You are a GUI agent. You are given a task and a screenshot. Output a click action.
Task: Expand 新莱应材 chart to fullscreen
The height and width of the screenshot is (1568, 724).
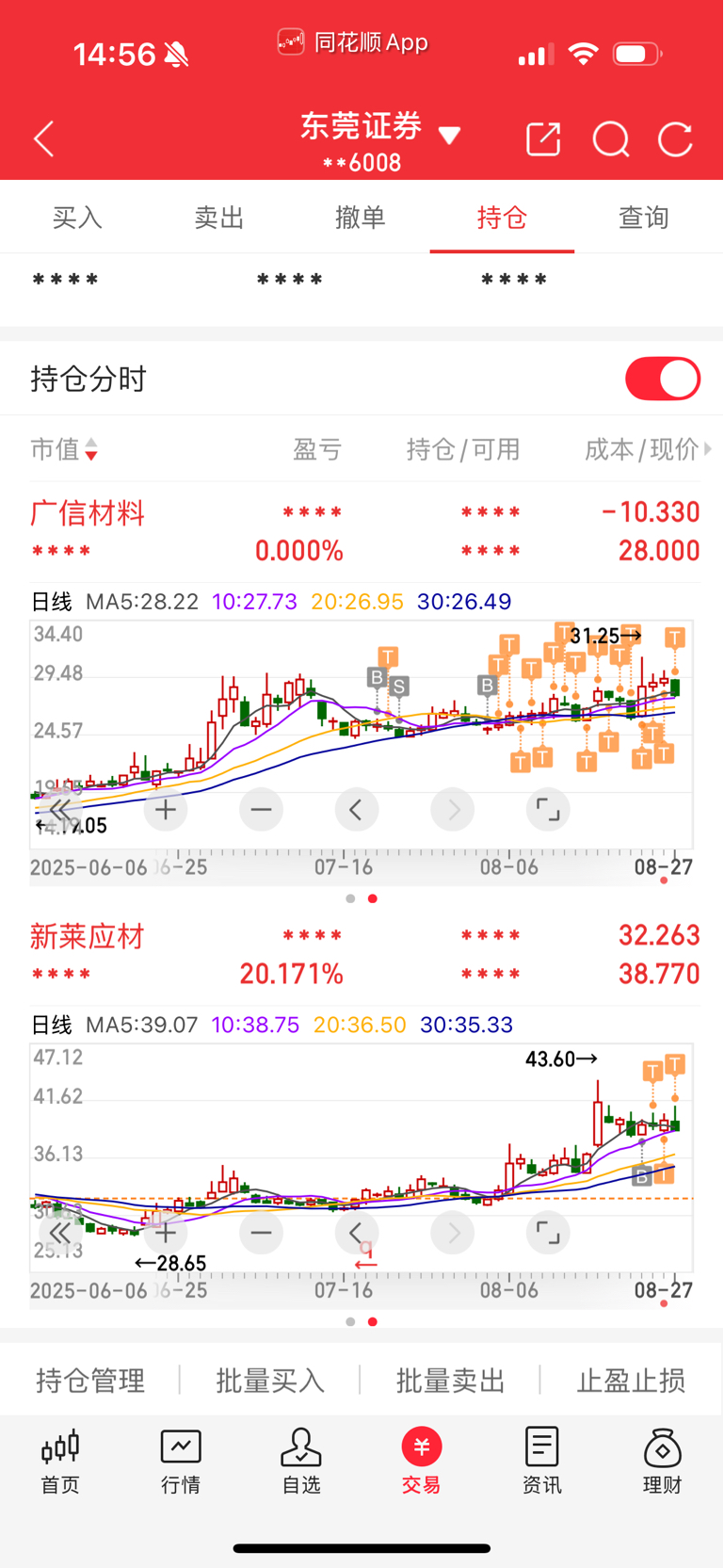(548, 1233)
